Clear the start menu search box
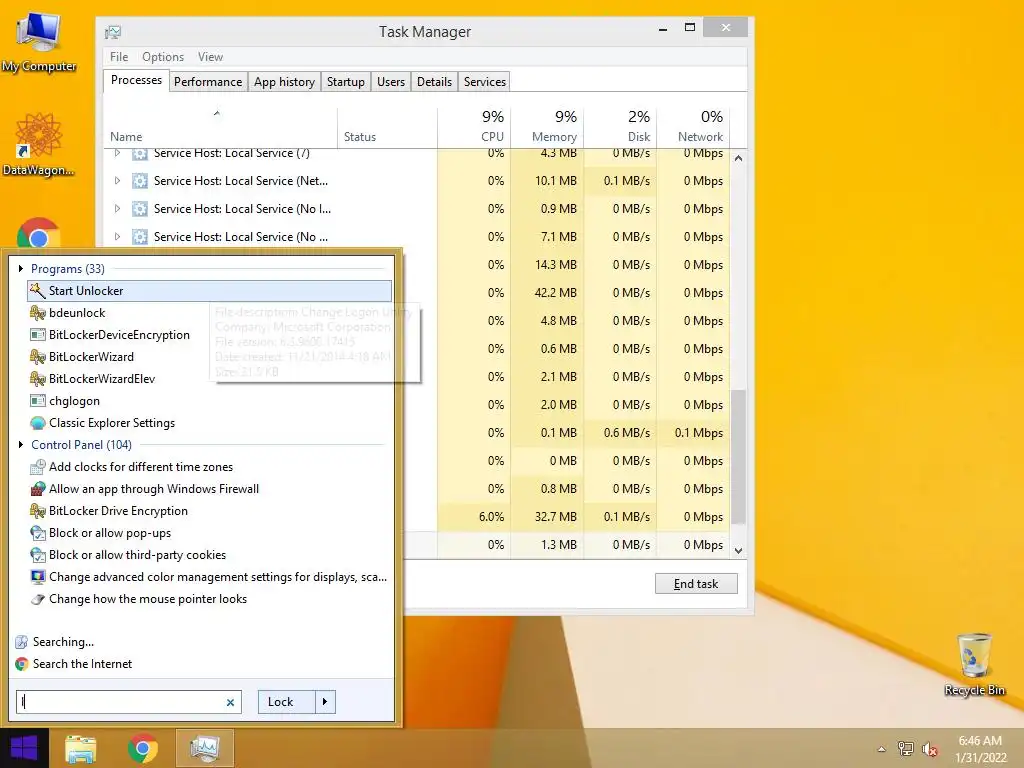This screenshot has width=1024, height=768. click(230, 703)
